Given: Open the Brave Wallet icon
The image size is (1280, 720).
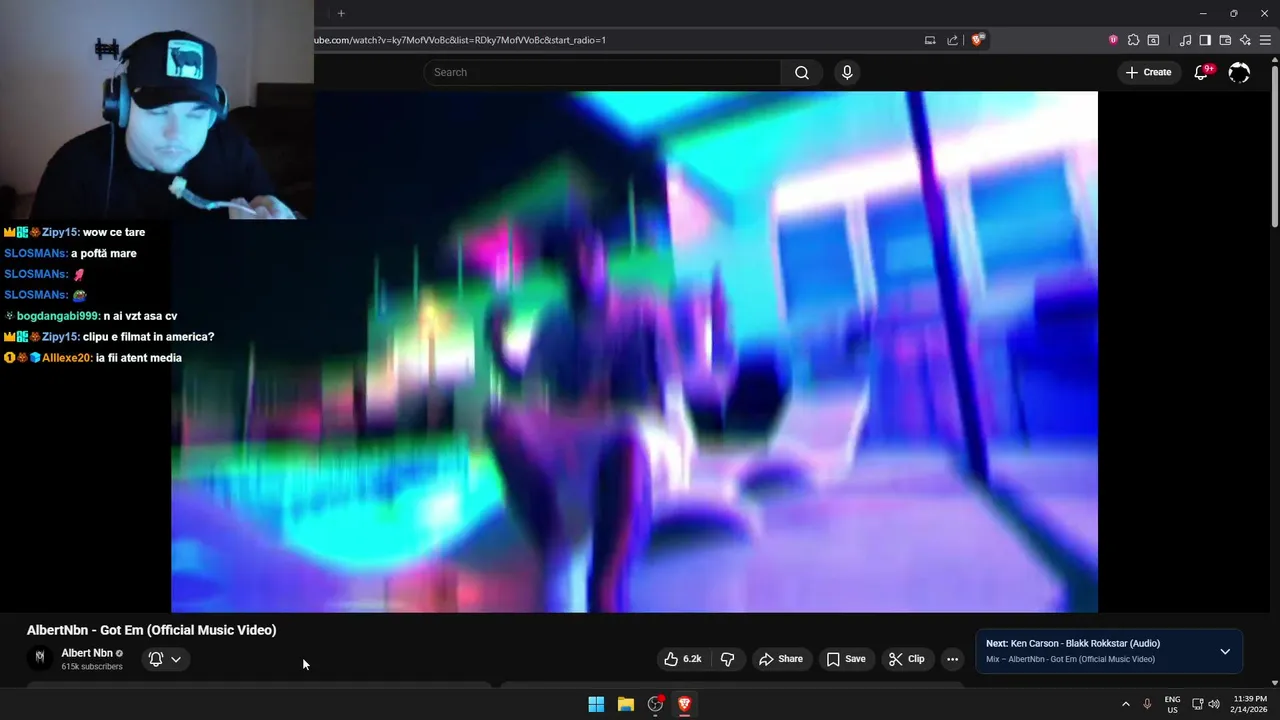Looking at the screenshot, I should pos(1225,40).
